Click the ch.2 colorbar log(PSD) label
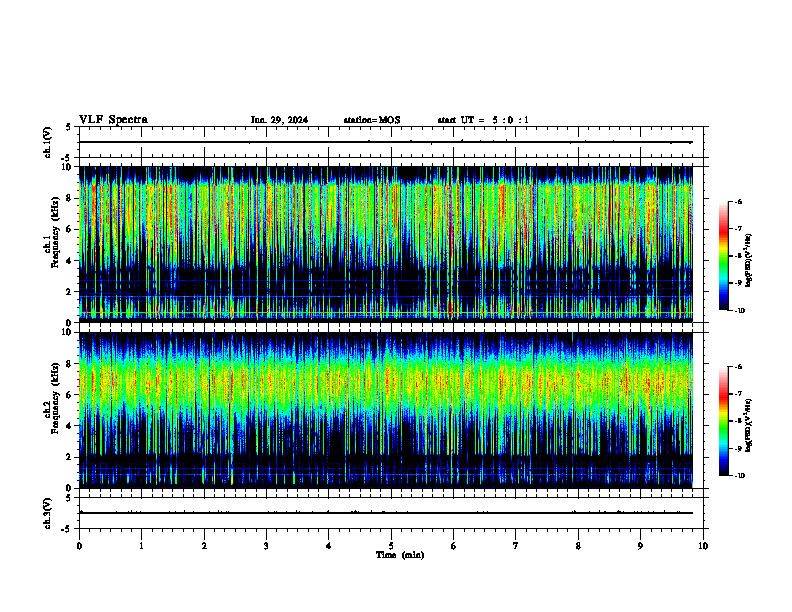Viewport: 792px width, 612px height. click(749, 425)
